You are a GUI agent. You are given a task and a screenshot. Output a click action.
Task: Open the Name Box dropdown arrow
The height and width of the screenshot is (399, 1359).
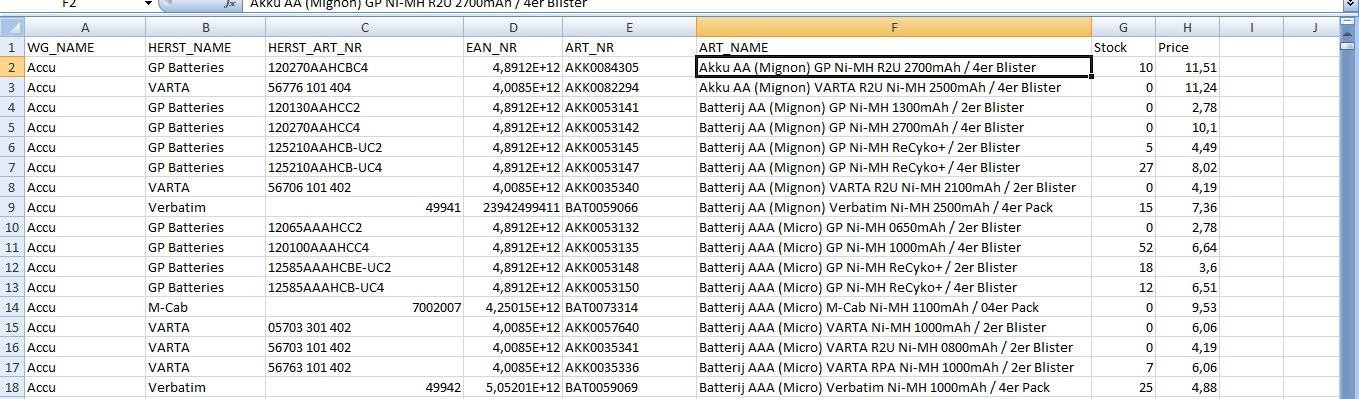pyautogui.click(x=148, y=4)
